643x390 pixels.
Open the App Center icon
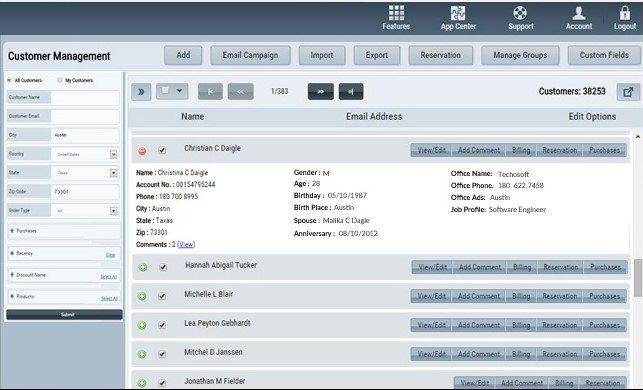click(x=458, y=13)
